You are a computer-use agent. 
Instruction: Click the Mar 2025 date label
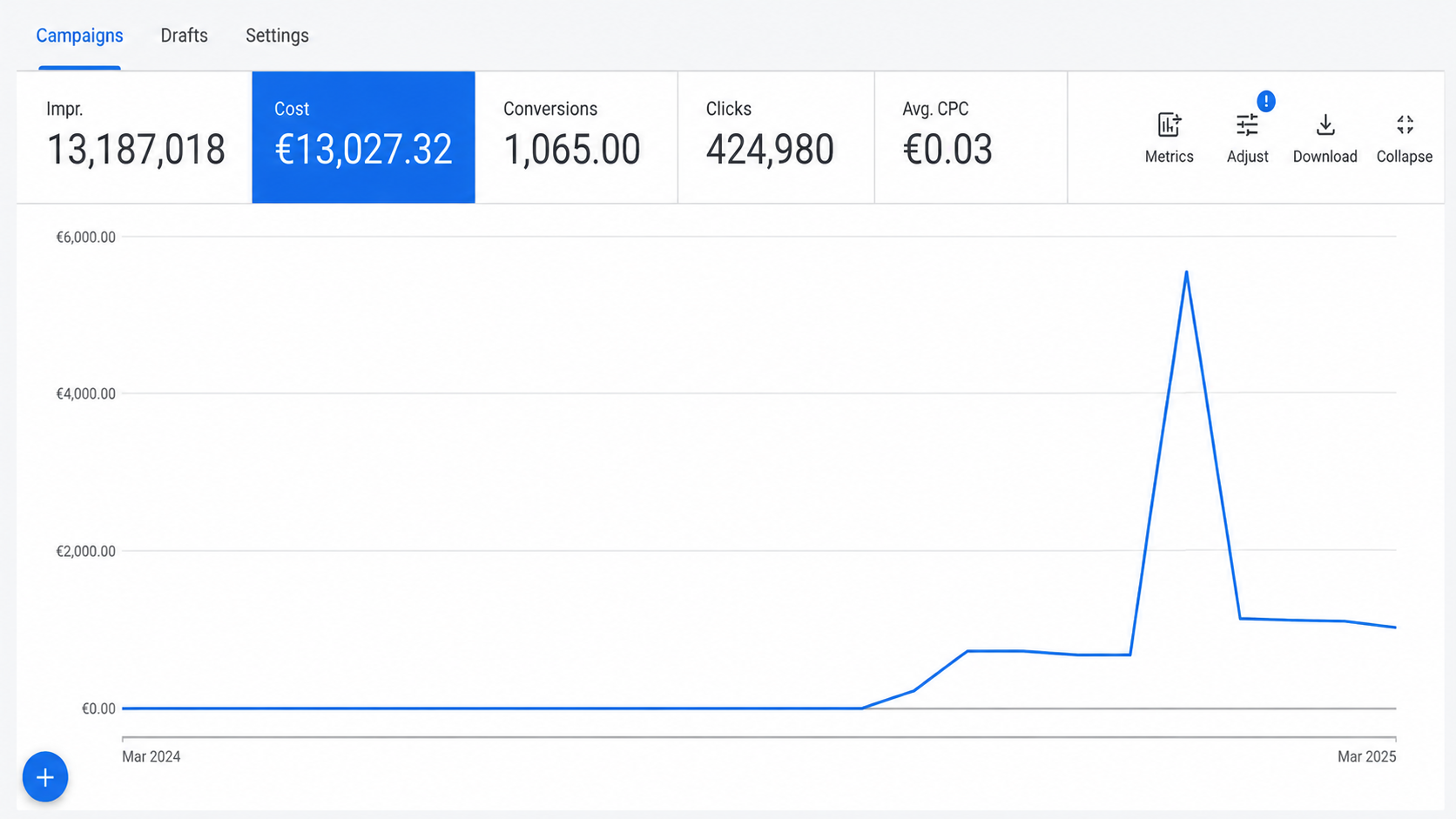click(x=1366, y=757)
